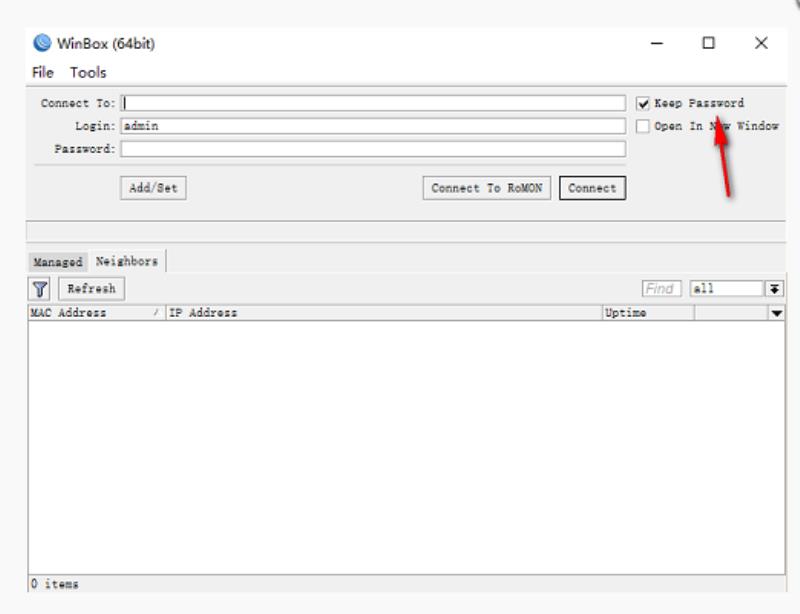This screenshot has width=800, height=614.
Task: Click the '0 items' status text
Action: coord(55,584)
